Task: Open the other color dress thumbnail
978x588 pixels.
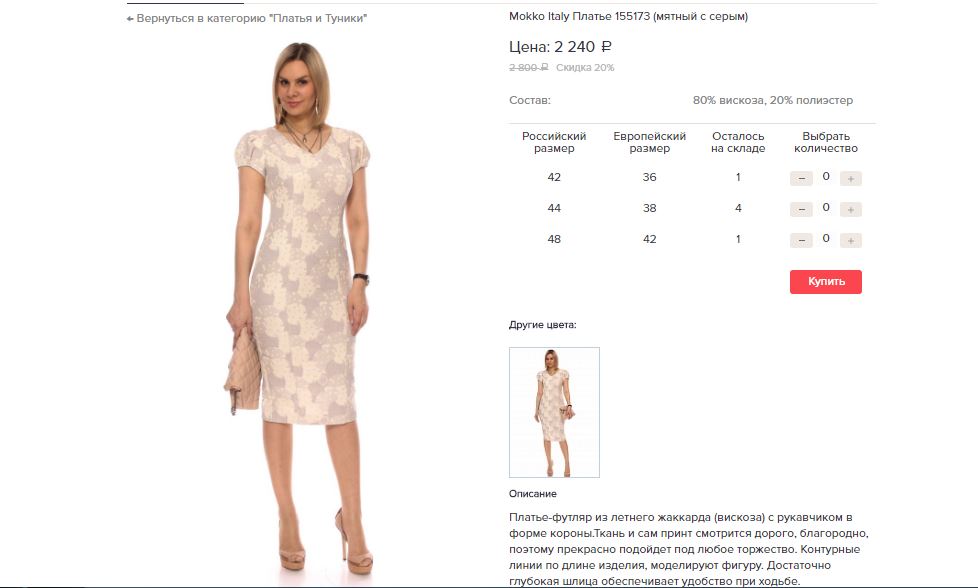Action: pyautogui.click(x=554, y=412)
